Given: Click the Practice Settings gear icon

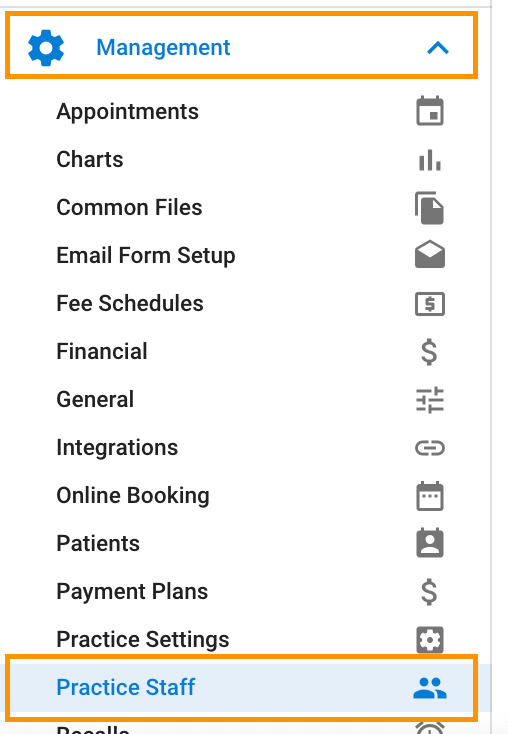Looking at the screenshot, I should tap(430, 639).
